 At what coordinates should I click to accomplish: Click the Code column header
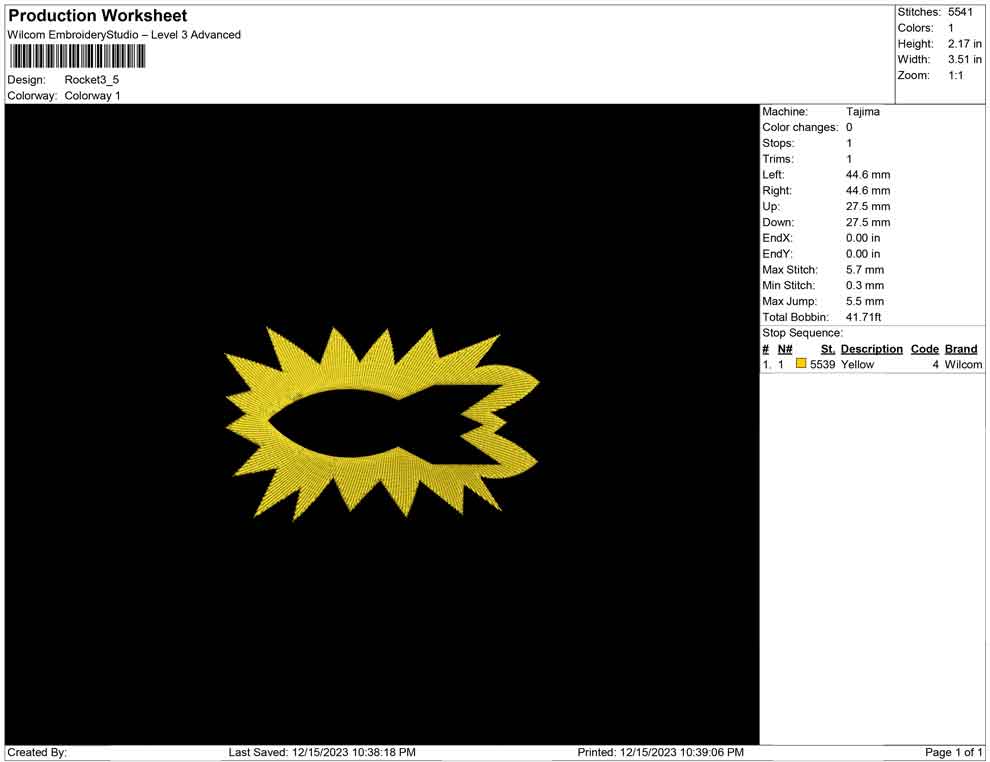point(924,349)
